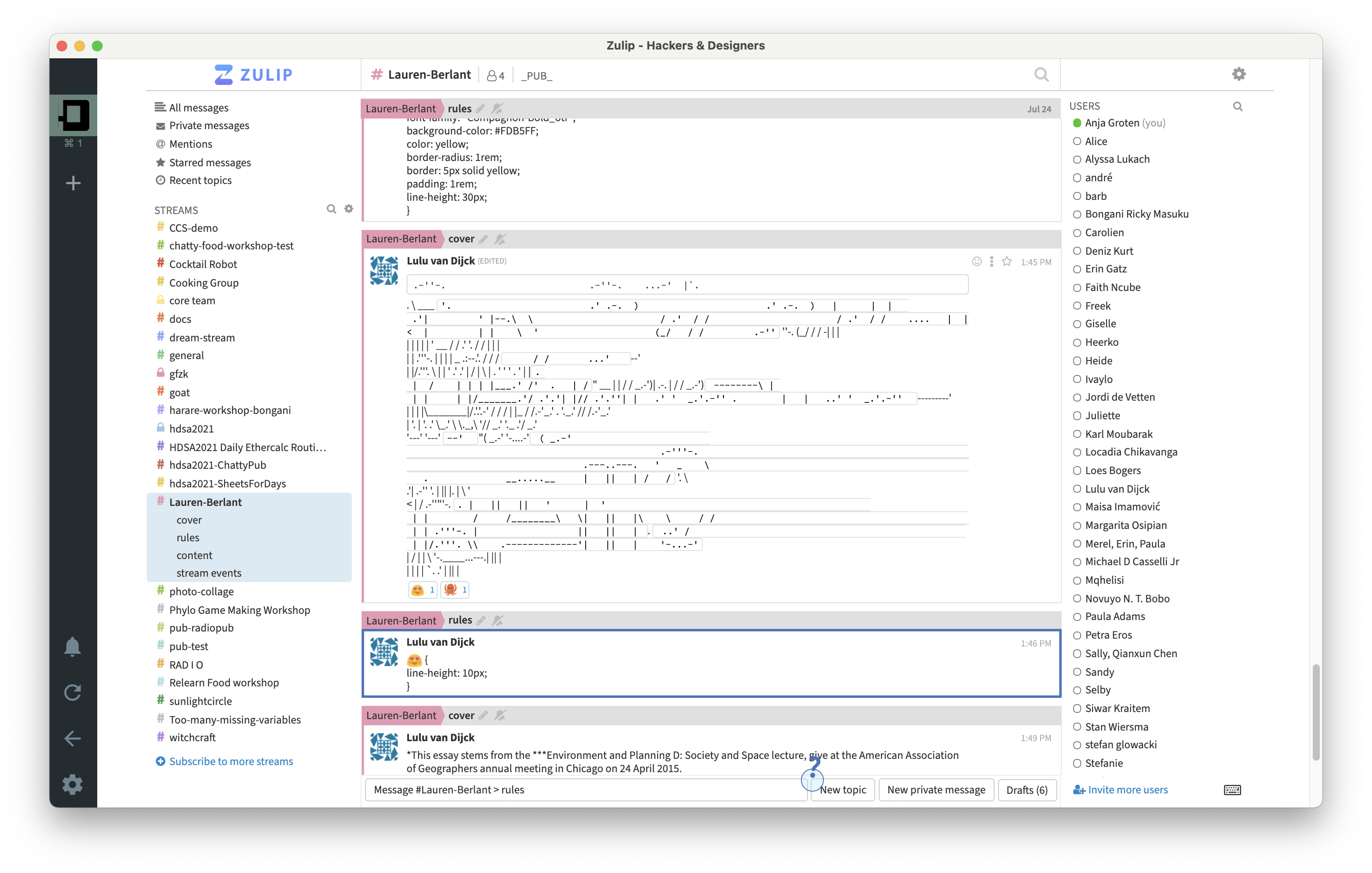This screenshot has width=1372, height=873.
Task: Click the Lauren-Berlant stream in sidebar
Action: 205,502
